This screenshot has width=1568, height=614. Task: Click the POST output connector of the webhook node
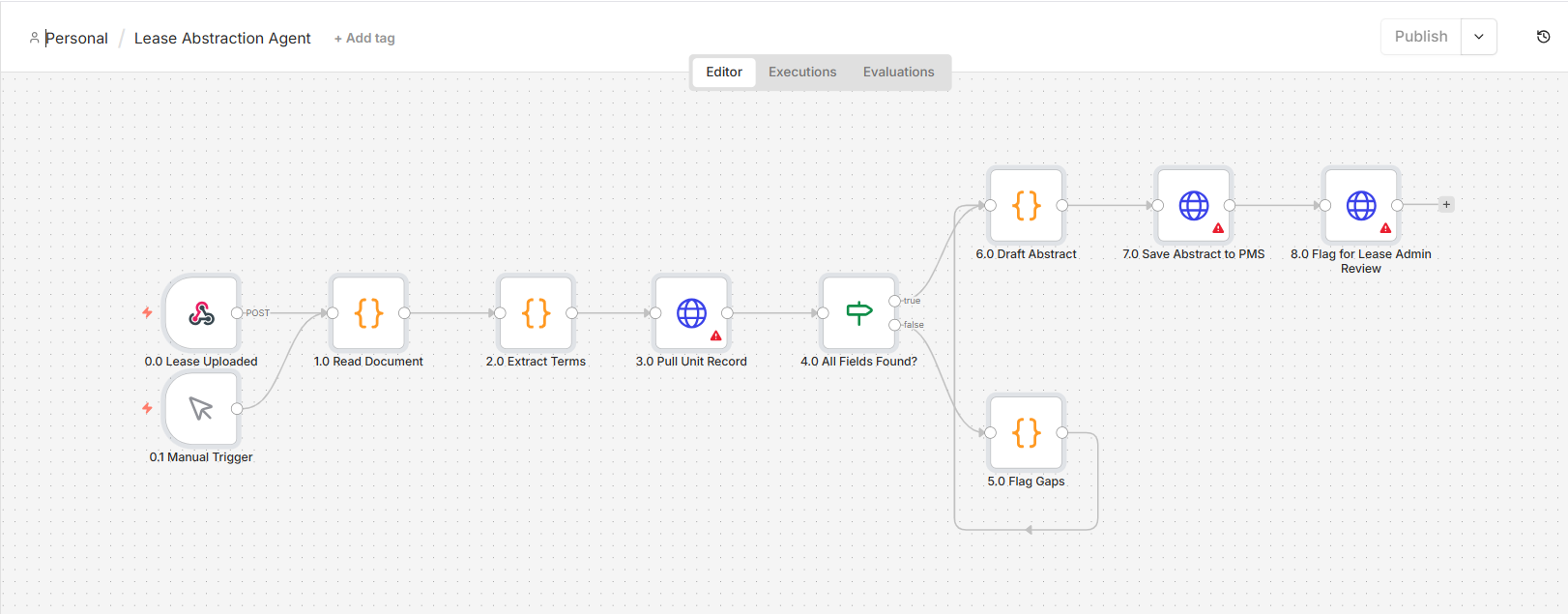(x=237, y=313)
